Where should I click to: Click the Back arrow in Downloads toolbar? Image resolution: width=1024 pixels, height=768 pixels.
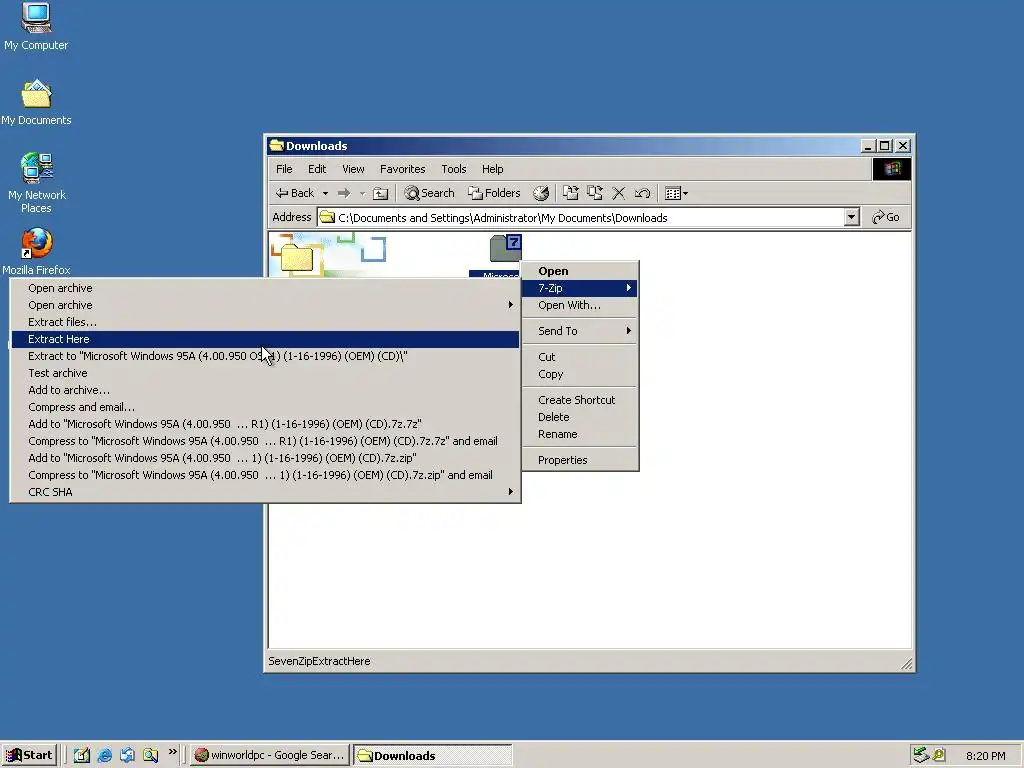pyautogui.click(x=295, y=193)
